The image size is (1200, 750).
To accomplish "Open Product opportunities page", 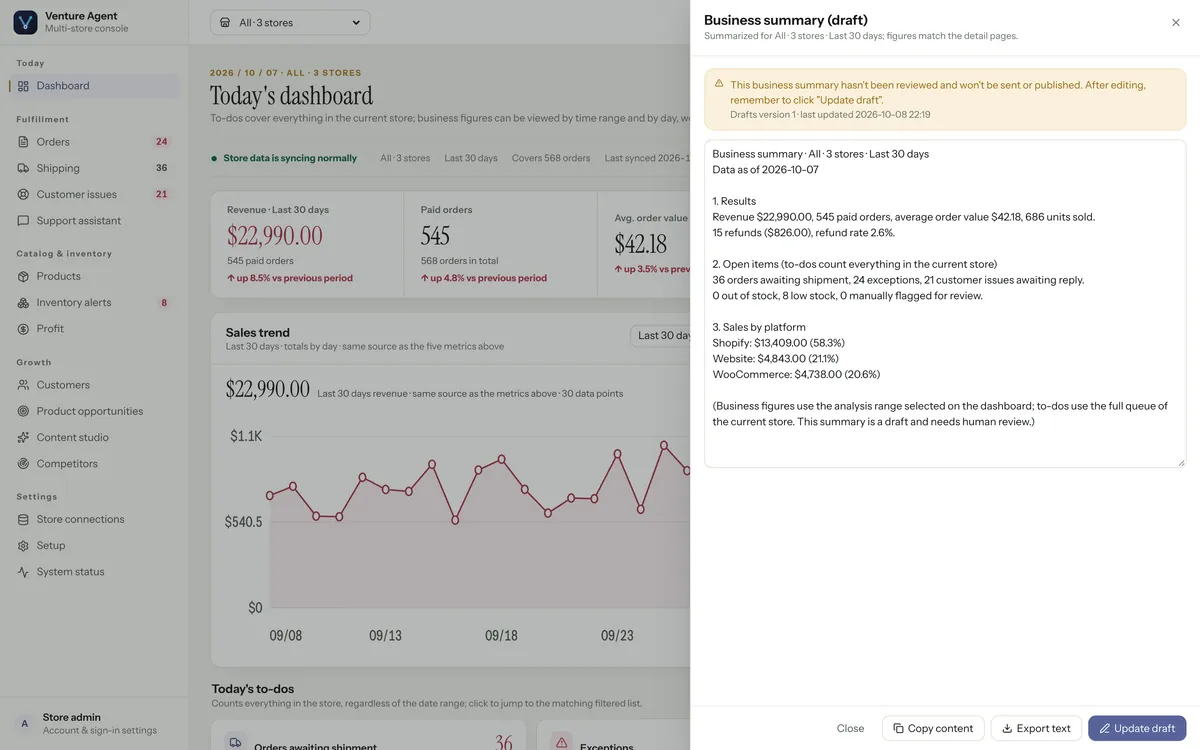I will pos(94,411).
